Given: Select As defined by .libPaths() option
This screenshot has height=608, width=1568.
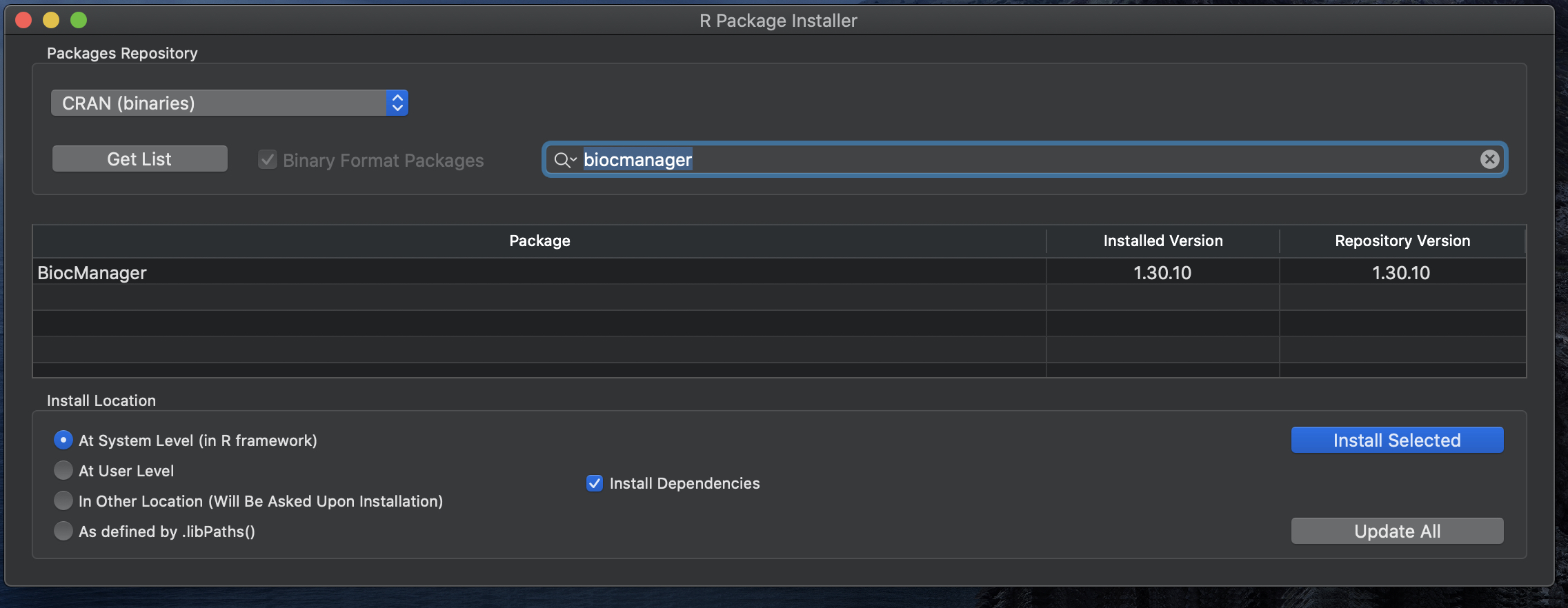Looking at the screenshot, I should click(63, 531).
